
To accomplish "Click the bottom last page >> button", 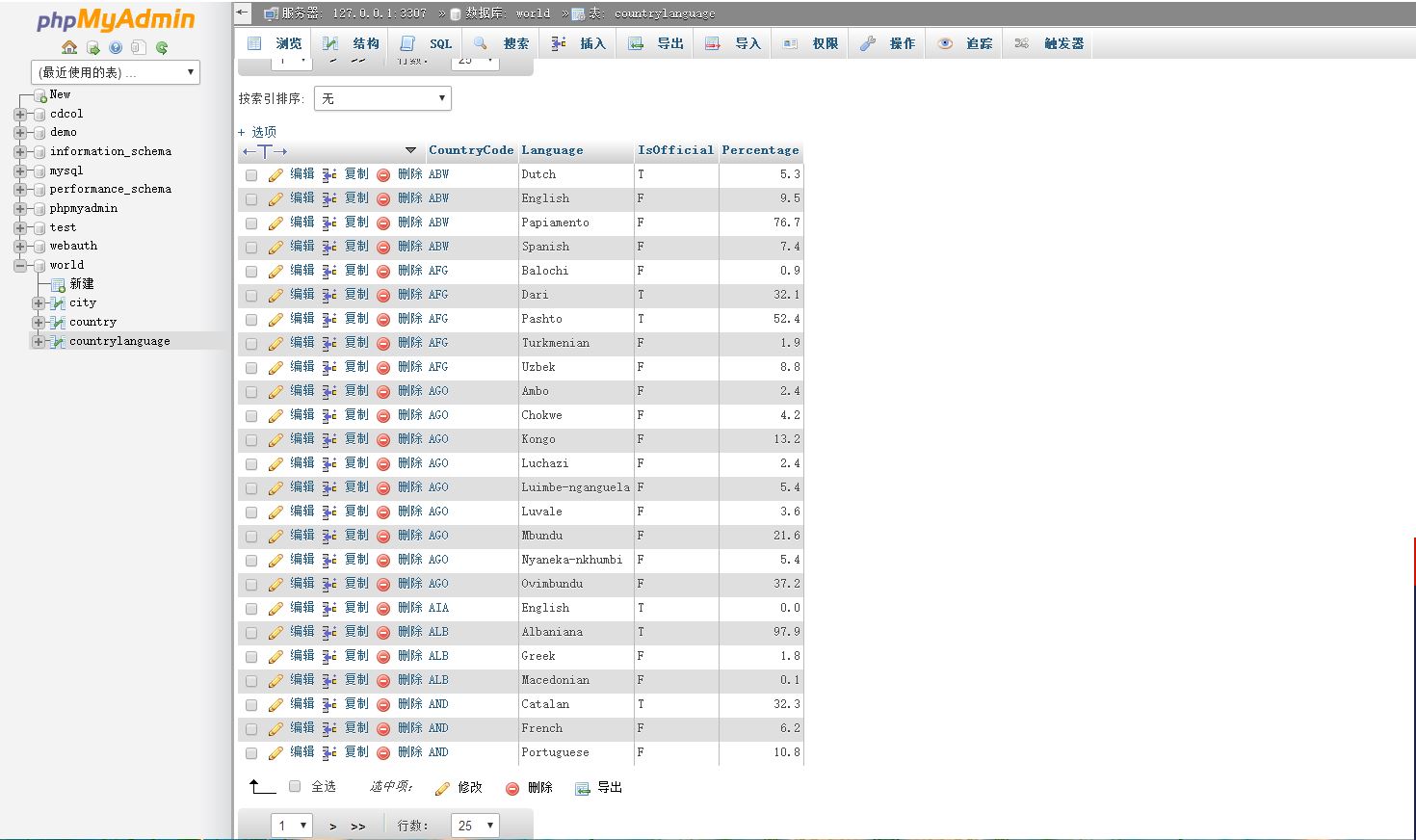I will (358, 827).
